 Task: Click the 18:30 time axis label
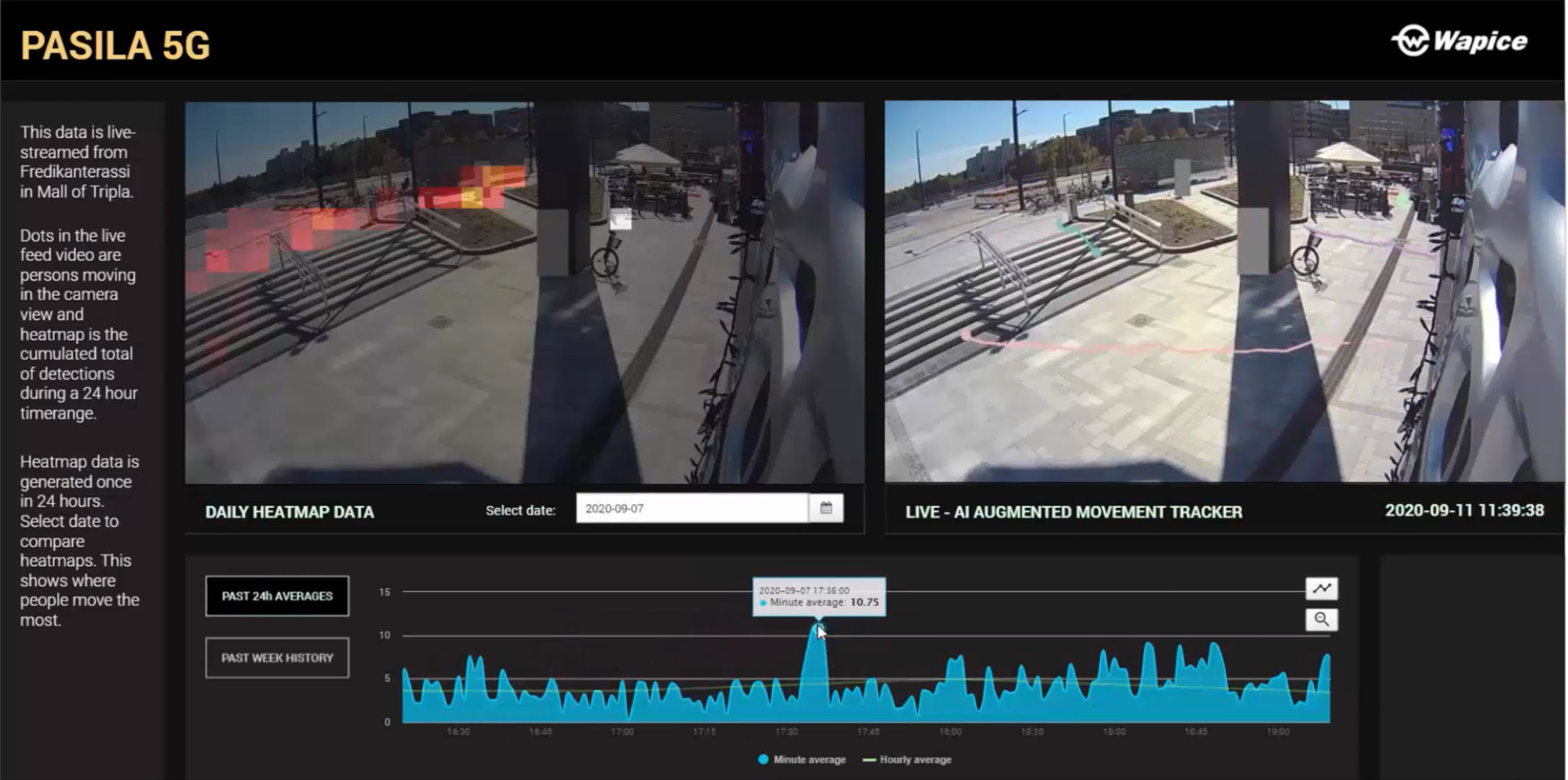point(1114,732)
